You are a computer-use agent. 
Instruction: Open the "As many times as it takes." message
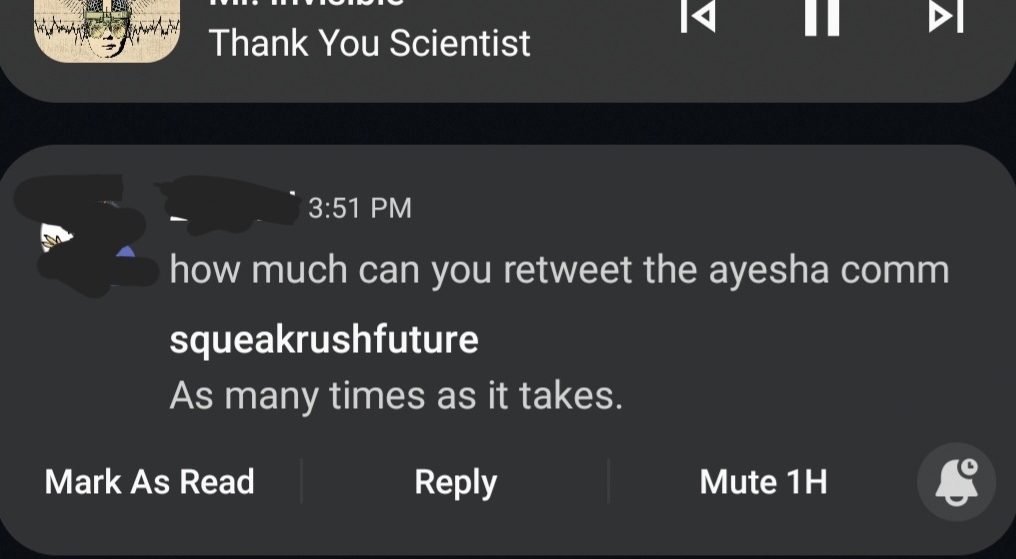[396, 396]
